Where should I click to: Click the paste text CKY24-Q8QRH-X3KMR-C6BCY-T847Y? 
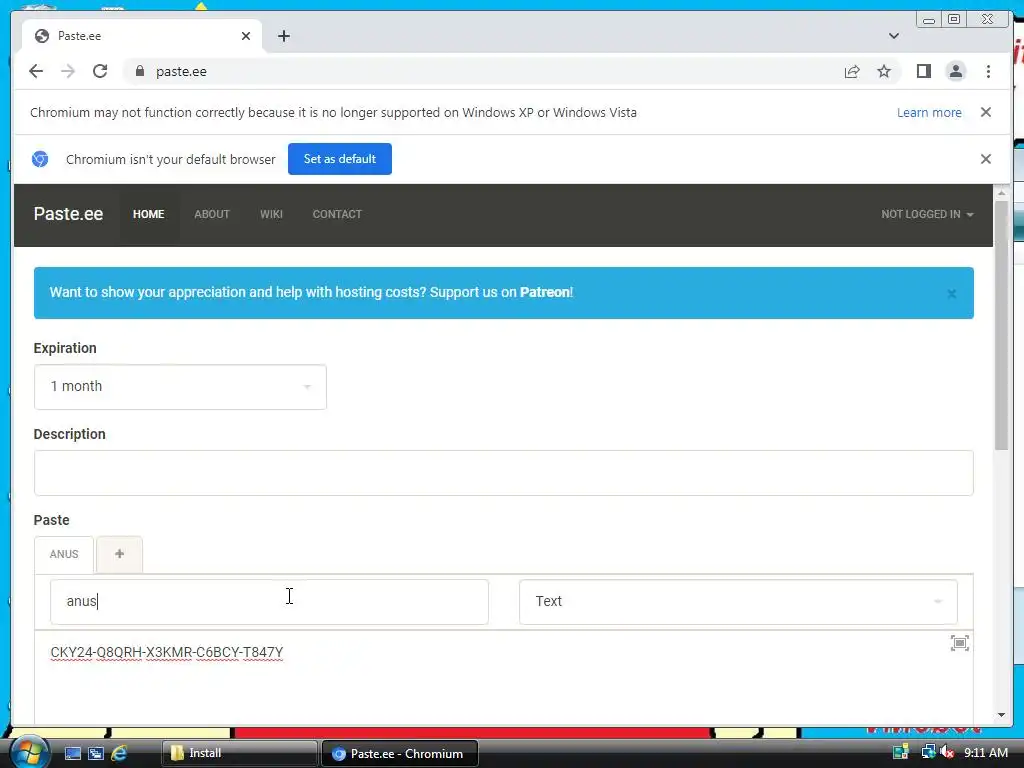167,652
